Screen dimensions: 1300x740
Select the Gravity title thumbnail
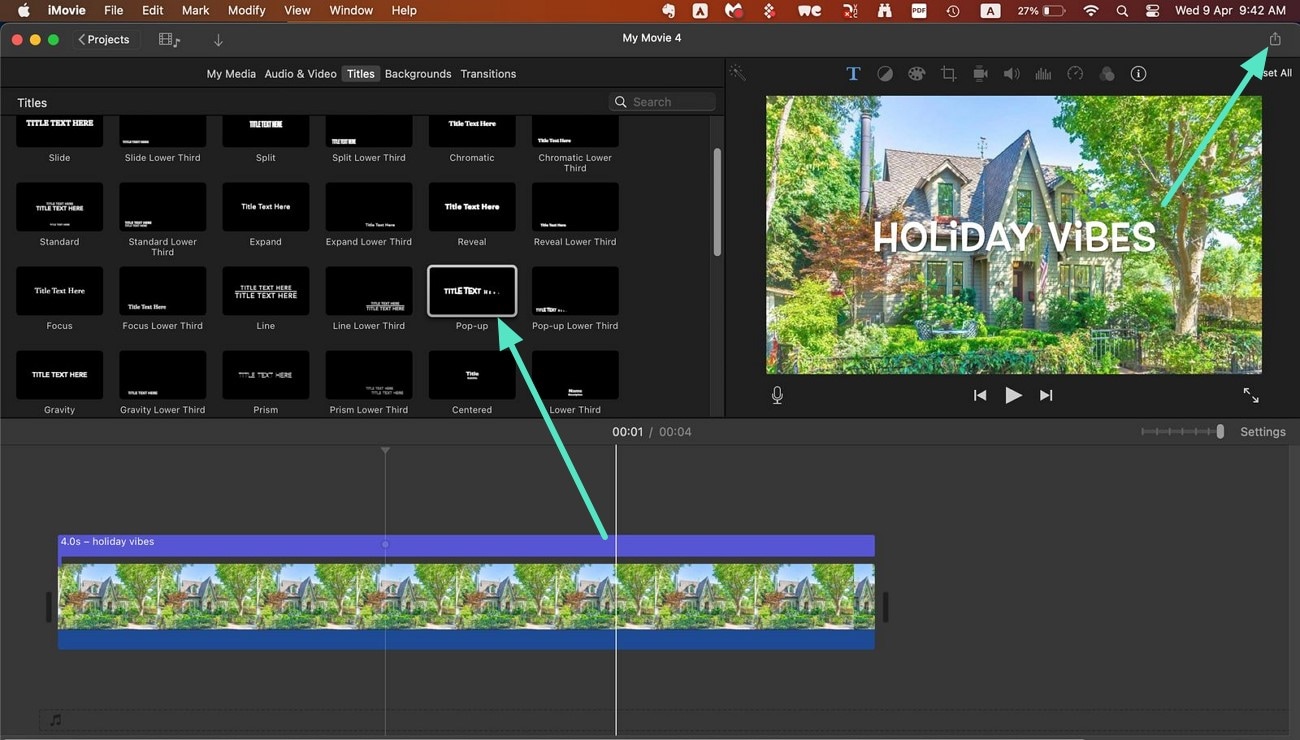coord(59,375)
